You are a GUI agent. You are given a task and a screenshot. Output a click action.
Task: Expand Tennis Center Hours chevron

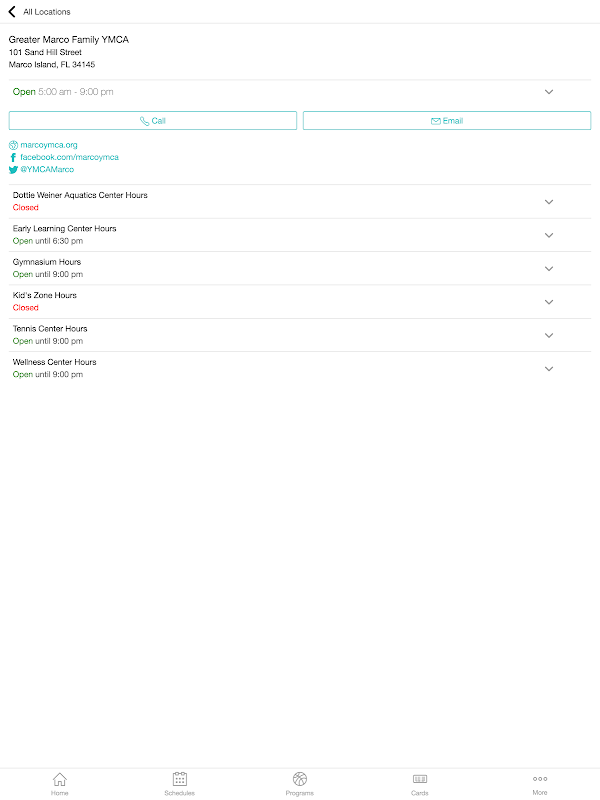coord(549,336)
